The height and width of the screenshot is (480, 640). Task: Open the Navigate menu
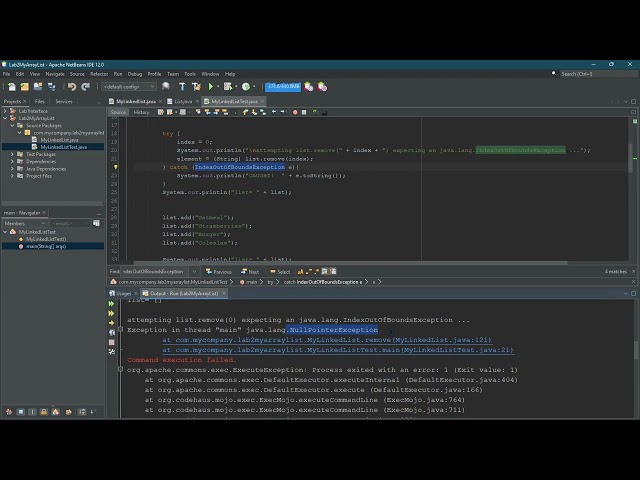55,74
